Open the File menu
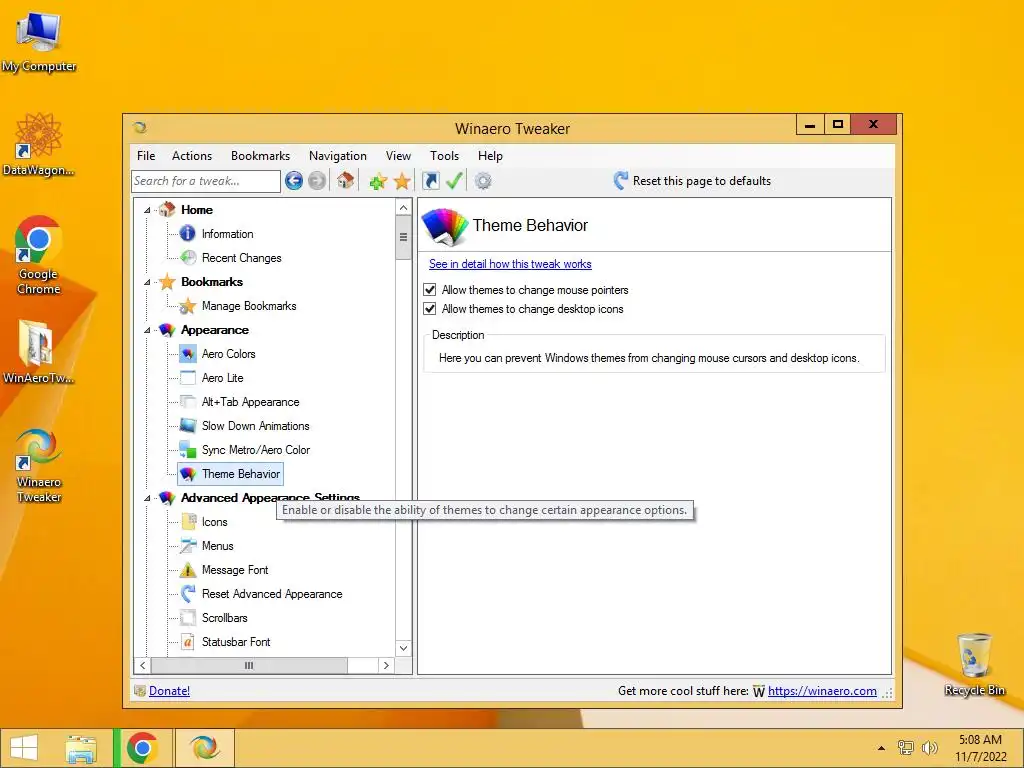Viewport: 1024px width, 768px height. 146,155
